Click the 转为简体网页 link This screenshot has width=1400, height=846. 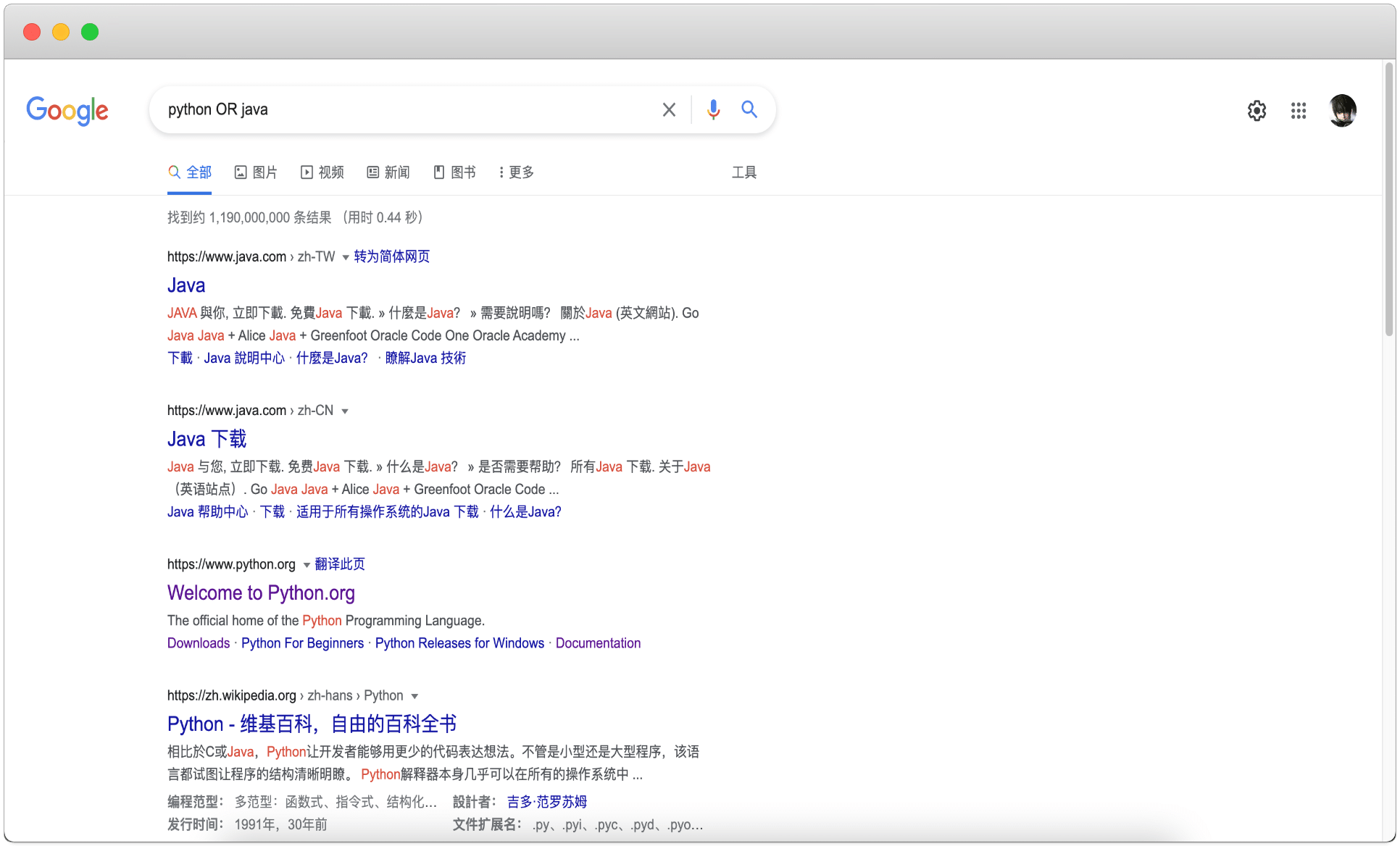click(392, 256)
